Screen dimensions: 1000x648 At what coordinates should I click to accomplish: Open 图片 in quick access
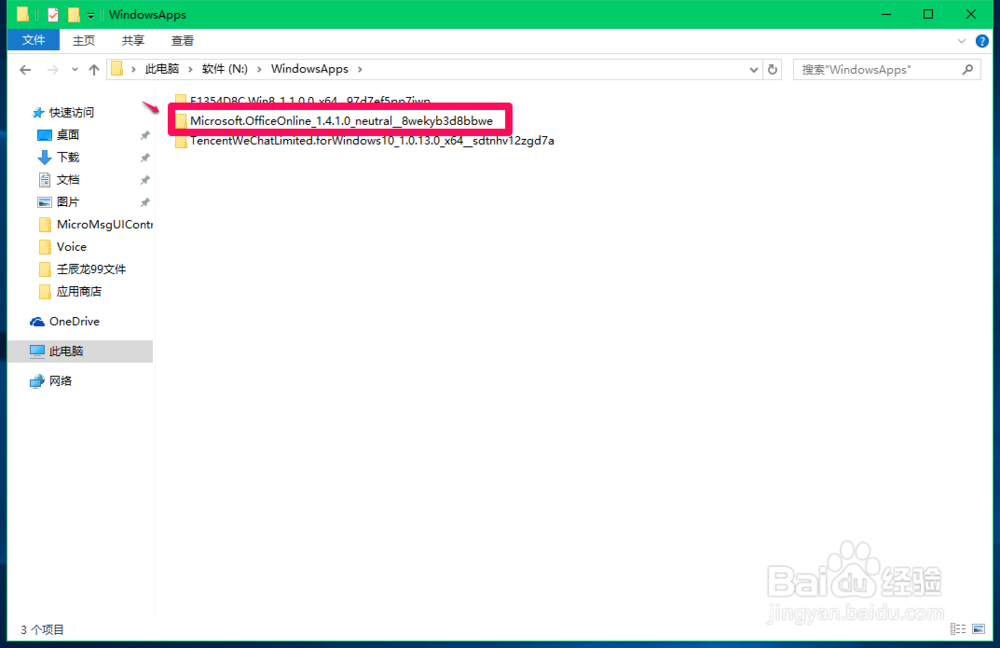[68, 202]
